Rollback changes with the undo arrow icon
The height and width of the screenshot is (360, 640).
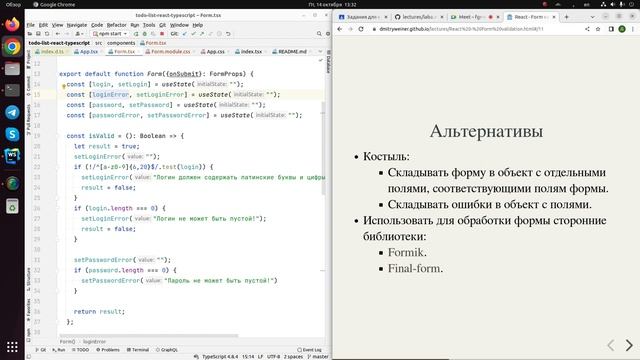pyautogui.click(x=228, y=34)
